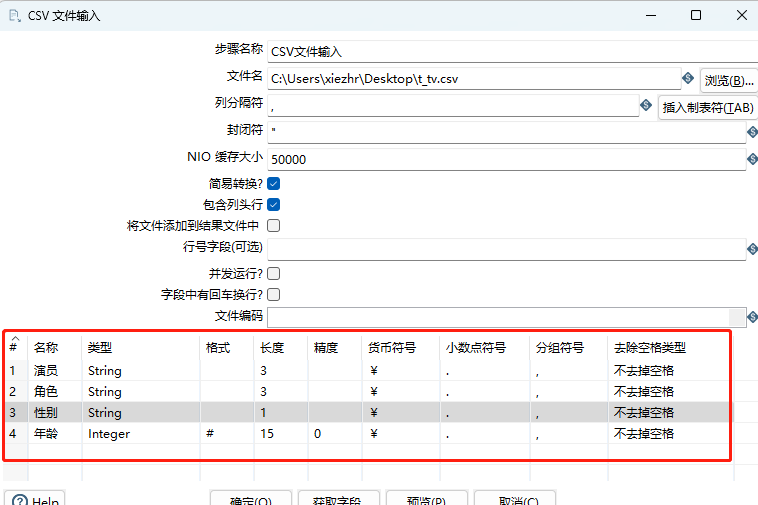Click the 获取字段 button
758x505 pixels.
339,498
